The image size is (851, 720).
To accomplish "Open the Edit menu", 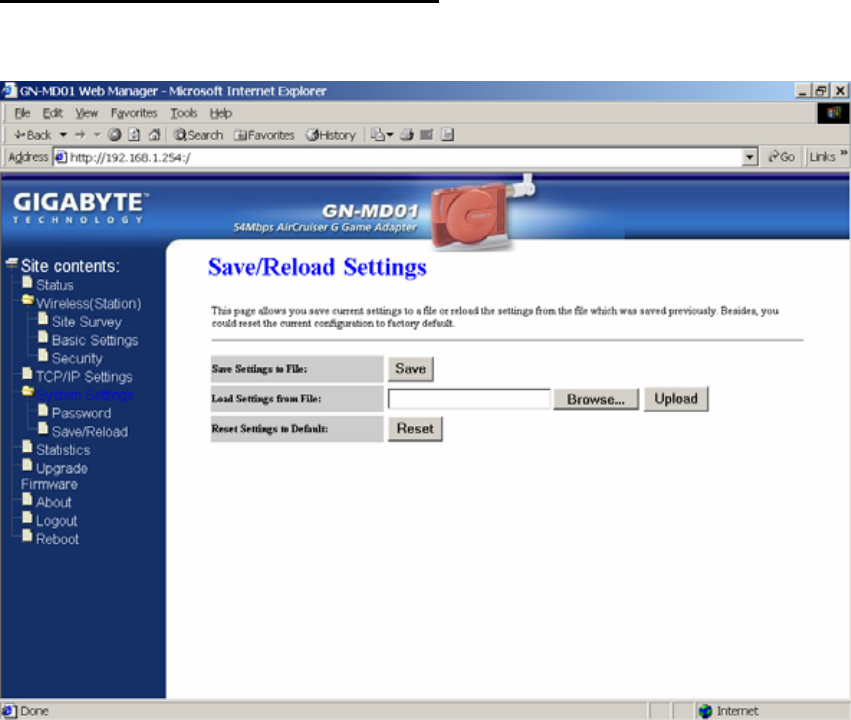I will [53, 113].
